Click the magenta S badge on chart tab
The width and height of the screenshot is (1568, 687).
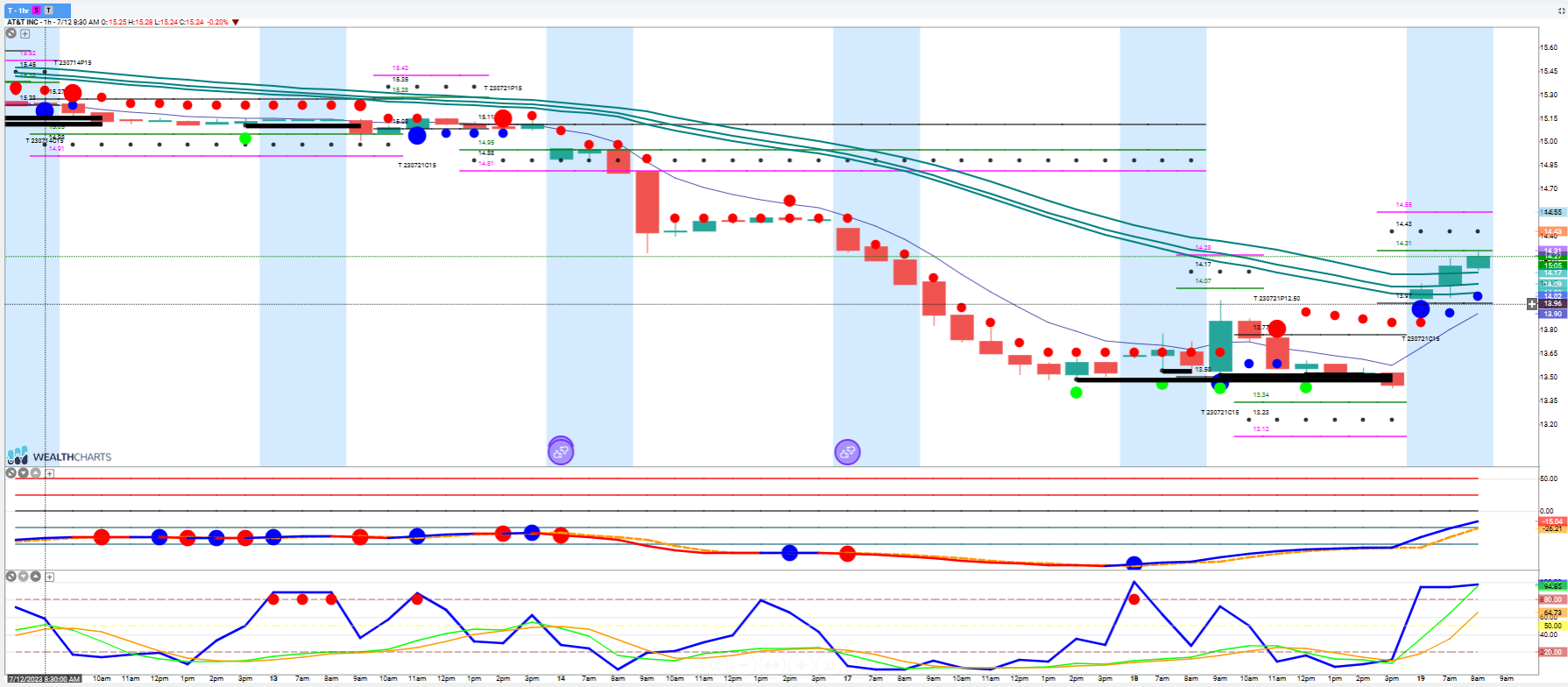click(37, 11)
